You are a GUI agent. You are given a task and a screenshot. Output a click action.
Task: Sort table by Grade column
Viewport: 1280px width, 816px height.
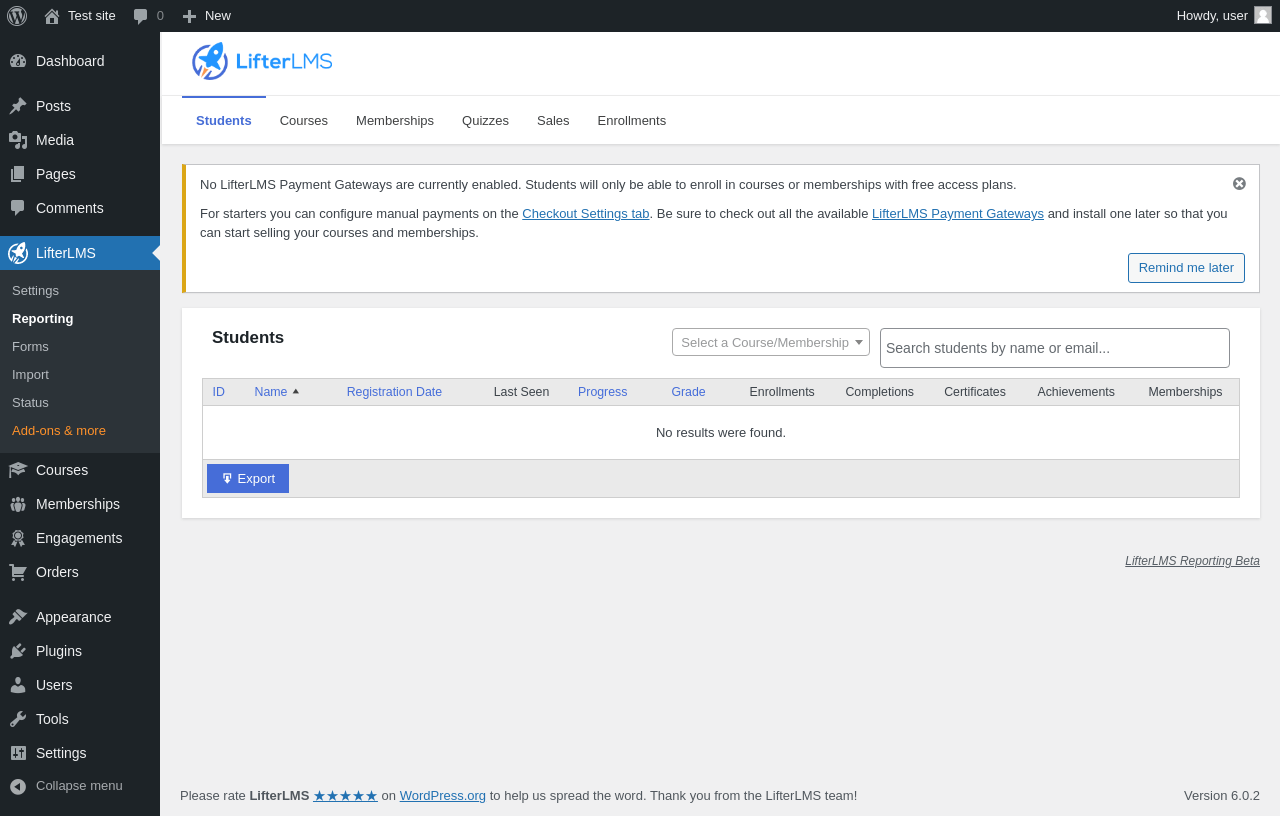pyautogui.click(x=689, y=392)
